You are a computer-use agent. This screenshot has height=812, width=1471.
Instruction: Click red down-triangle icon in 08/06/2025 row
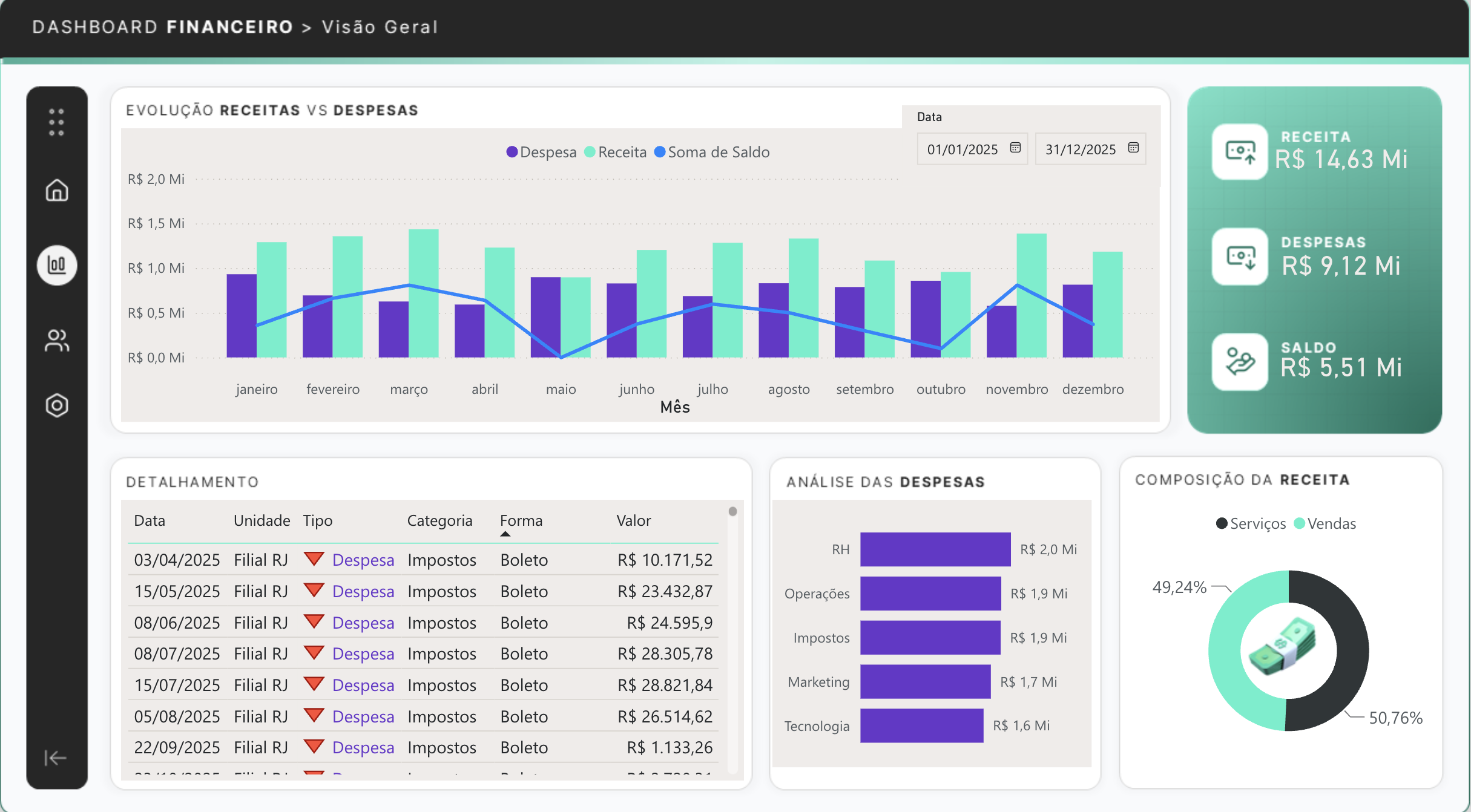click(314, 621)
